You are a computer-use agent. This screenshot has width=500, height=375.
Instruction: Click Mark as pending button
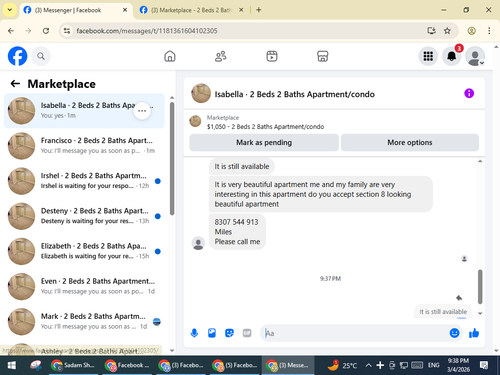pyautogui.click(x=264, y=143)
